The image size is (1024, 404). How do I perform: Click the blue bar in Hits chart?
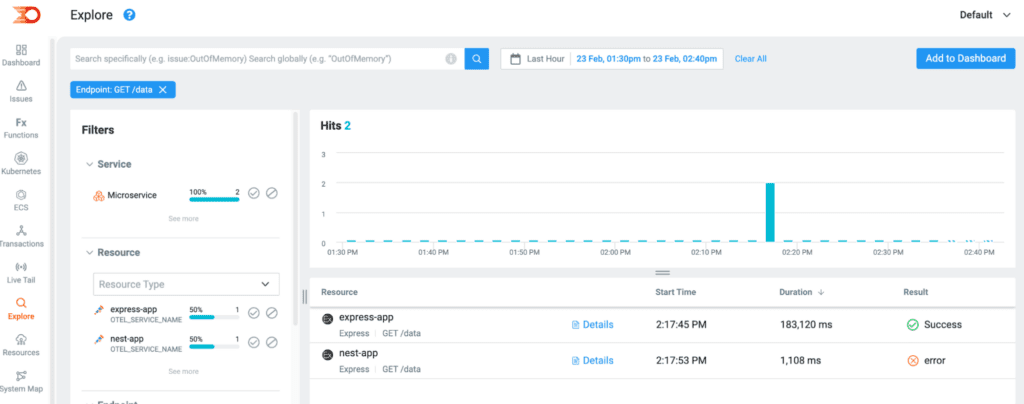click(x=770, y=212)
